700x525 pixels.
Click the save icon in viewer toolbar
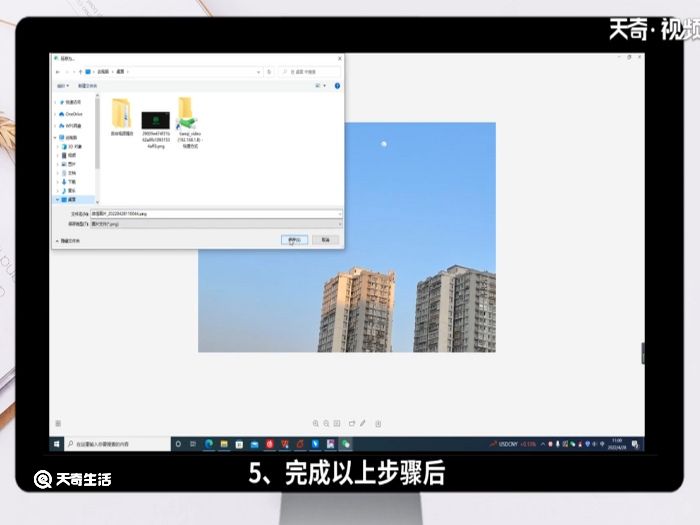(378, 423)
